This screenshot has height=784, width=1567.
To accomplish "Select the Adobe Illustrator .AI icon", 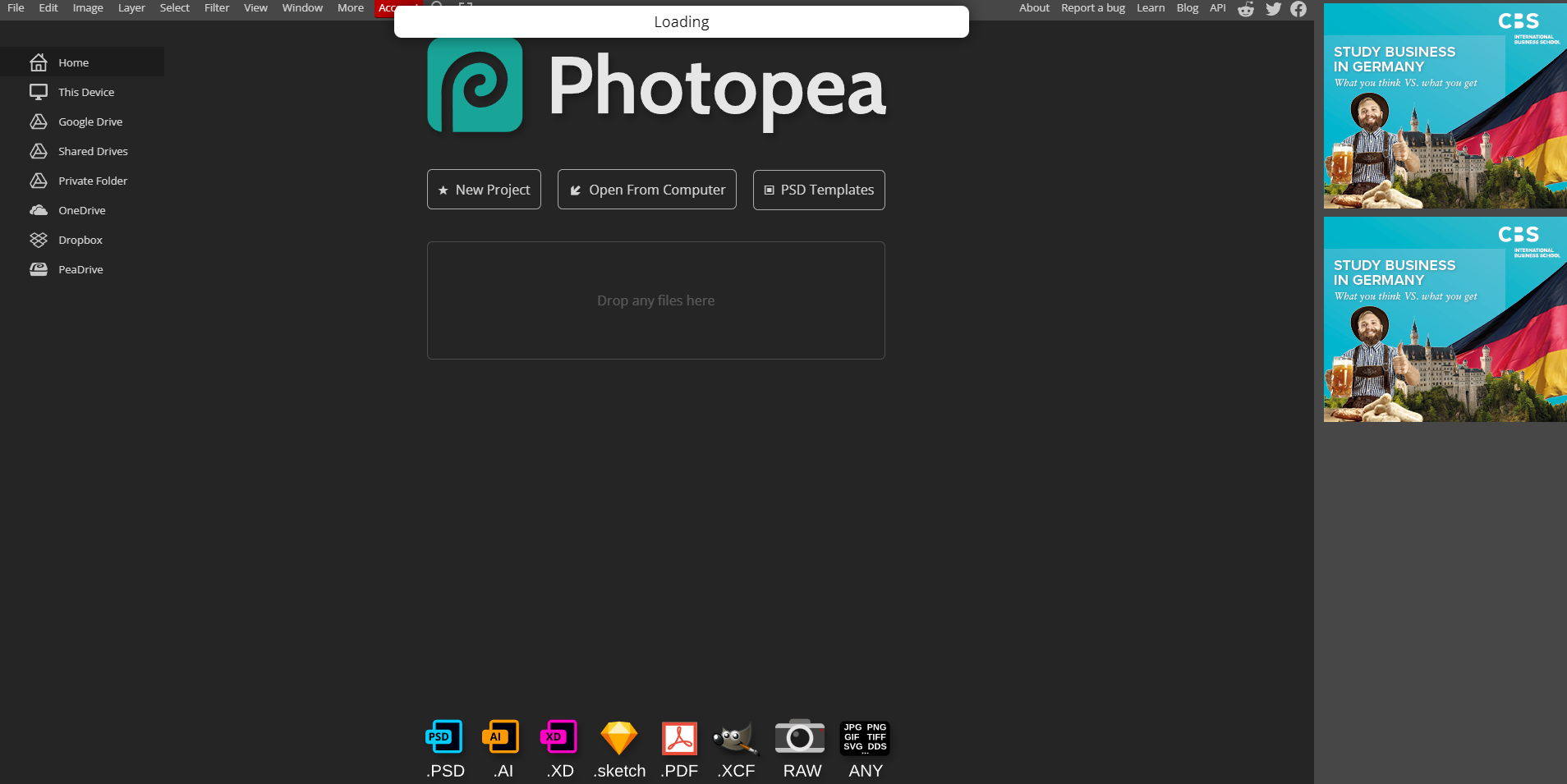I will [x=501, y=737].
